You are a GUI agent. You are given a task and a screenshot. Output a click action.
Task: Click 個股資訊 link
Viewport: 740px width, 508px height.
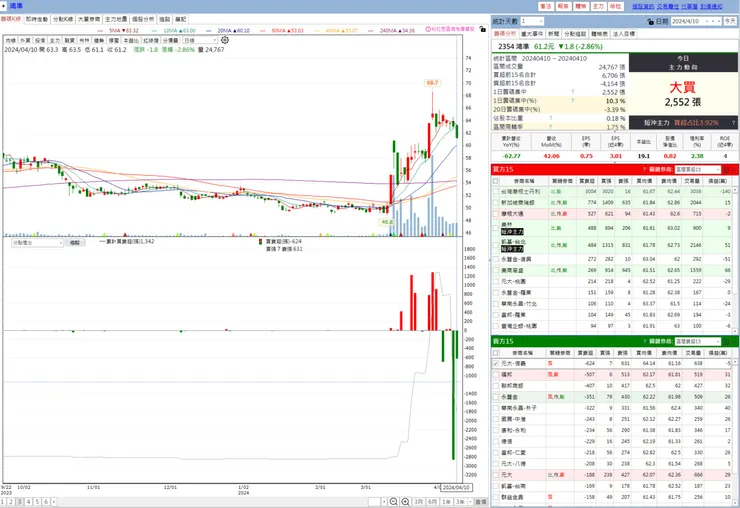pyautogui.click(x=643, y=6)
